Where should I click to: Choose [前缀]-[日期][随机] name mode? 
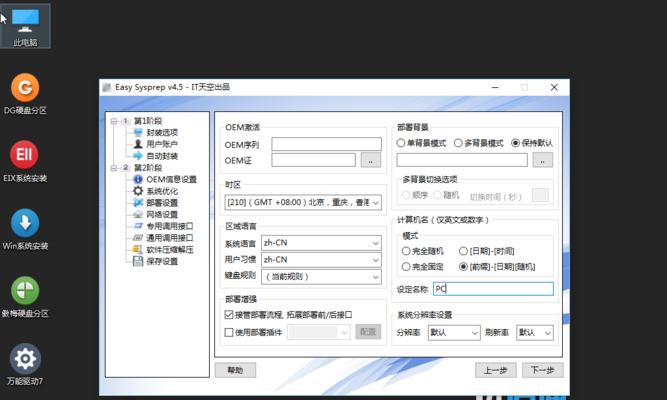click(x=463, y=267)
